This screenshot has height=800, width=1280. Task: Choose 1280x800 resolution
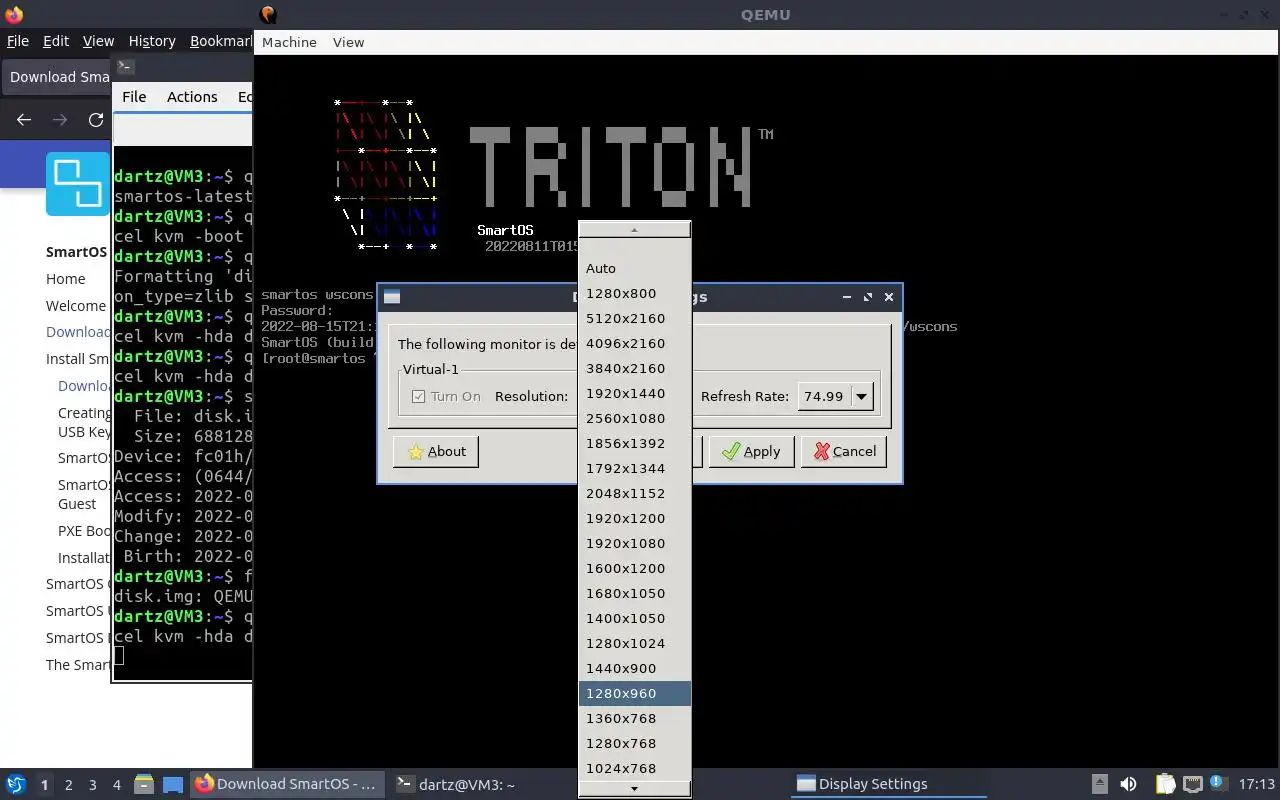pos(634,293)
